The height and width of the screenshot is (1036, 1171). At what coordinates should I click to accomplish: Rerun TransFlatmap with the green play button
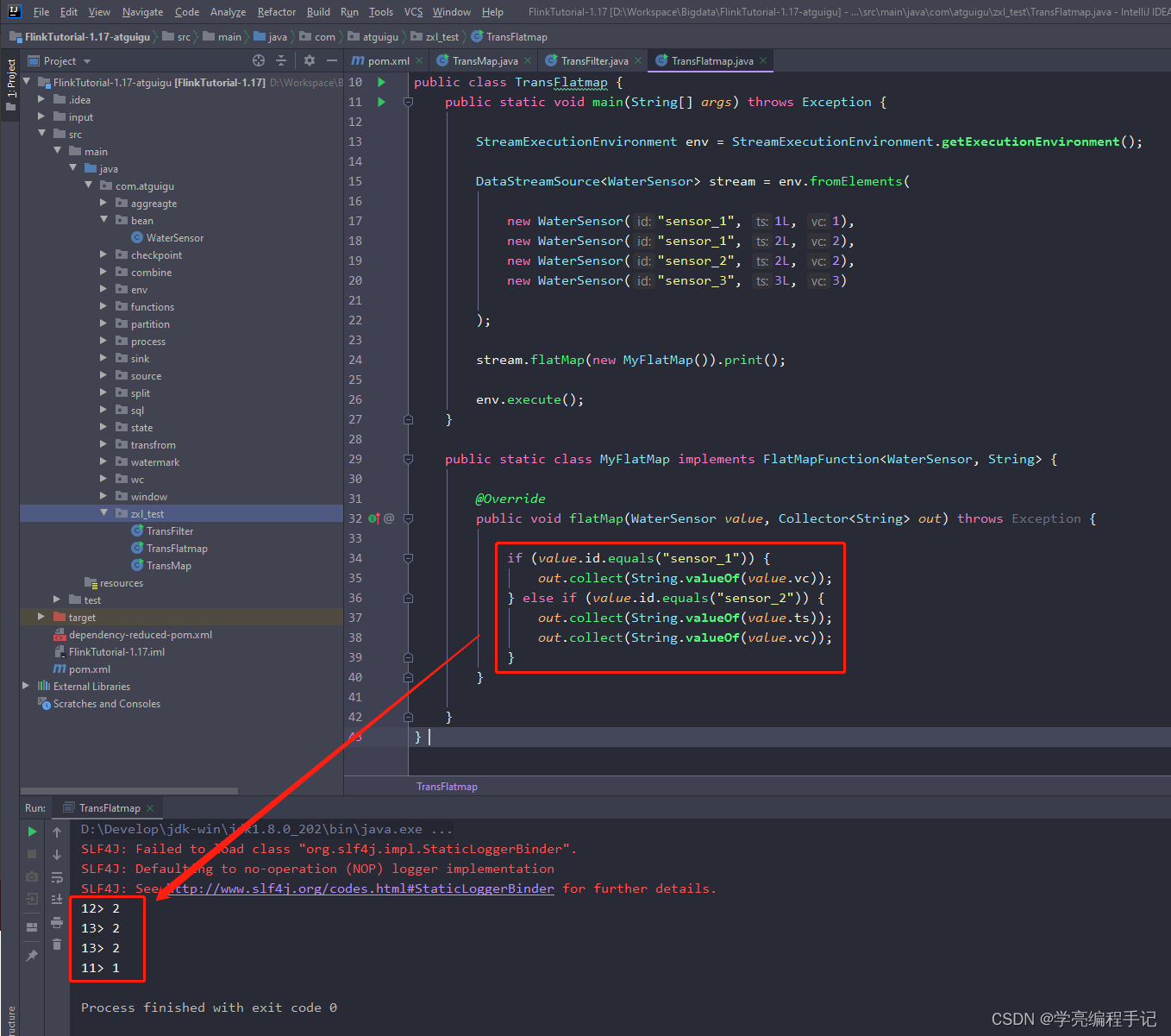coord(32,832)
